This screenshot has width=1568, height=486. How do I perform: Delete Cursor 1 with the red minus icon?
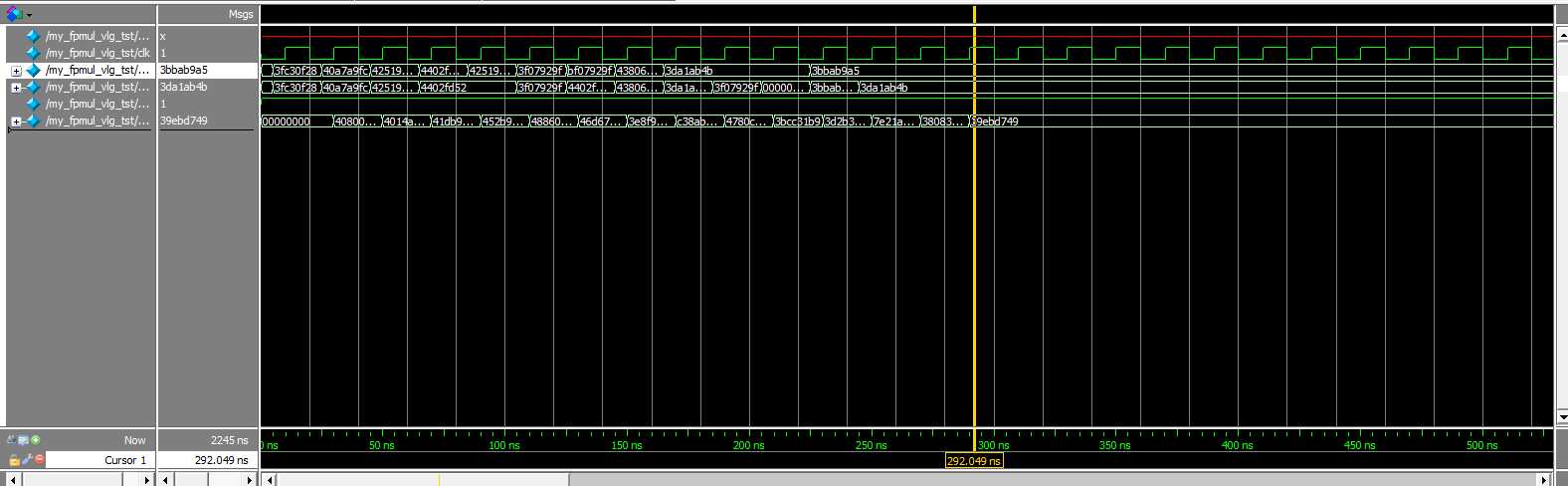(40, 460)
